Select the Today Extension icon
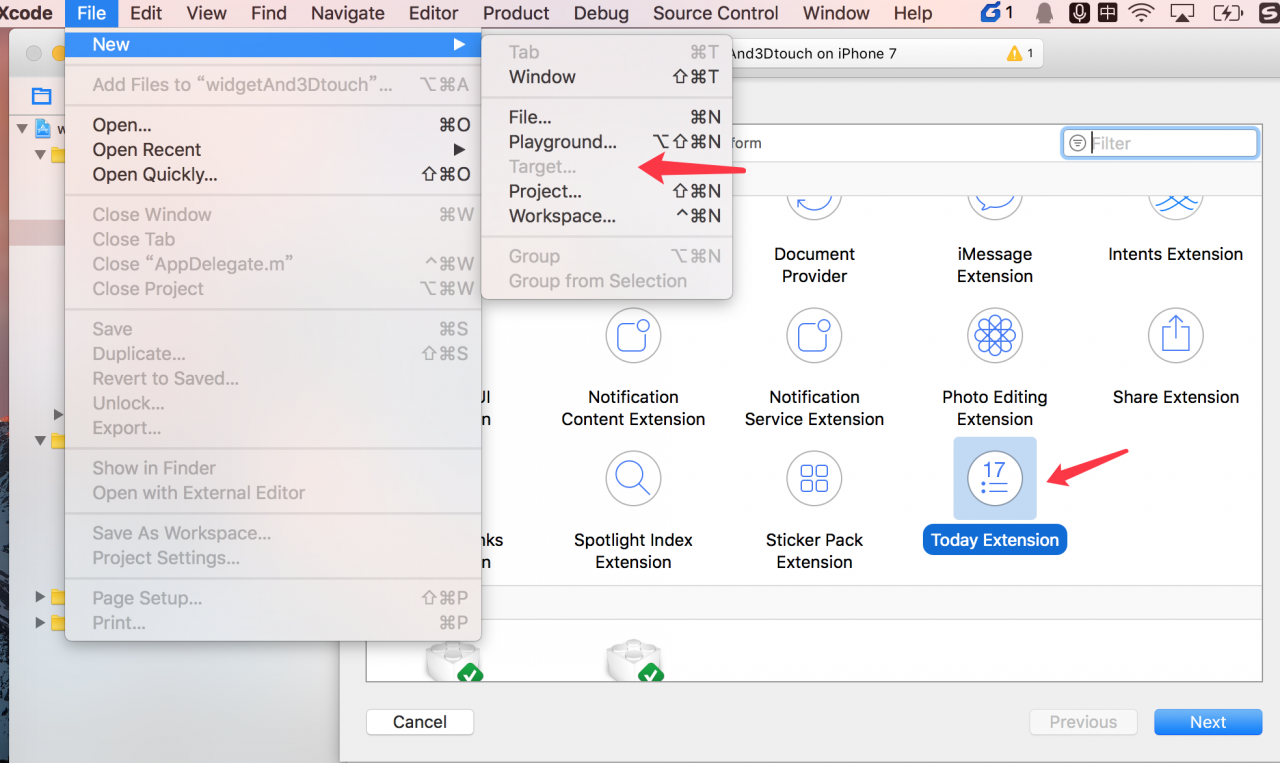This screenshot has height=763, width=1280. pyautogui.click(x=994, y=478)
